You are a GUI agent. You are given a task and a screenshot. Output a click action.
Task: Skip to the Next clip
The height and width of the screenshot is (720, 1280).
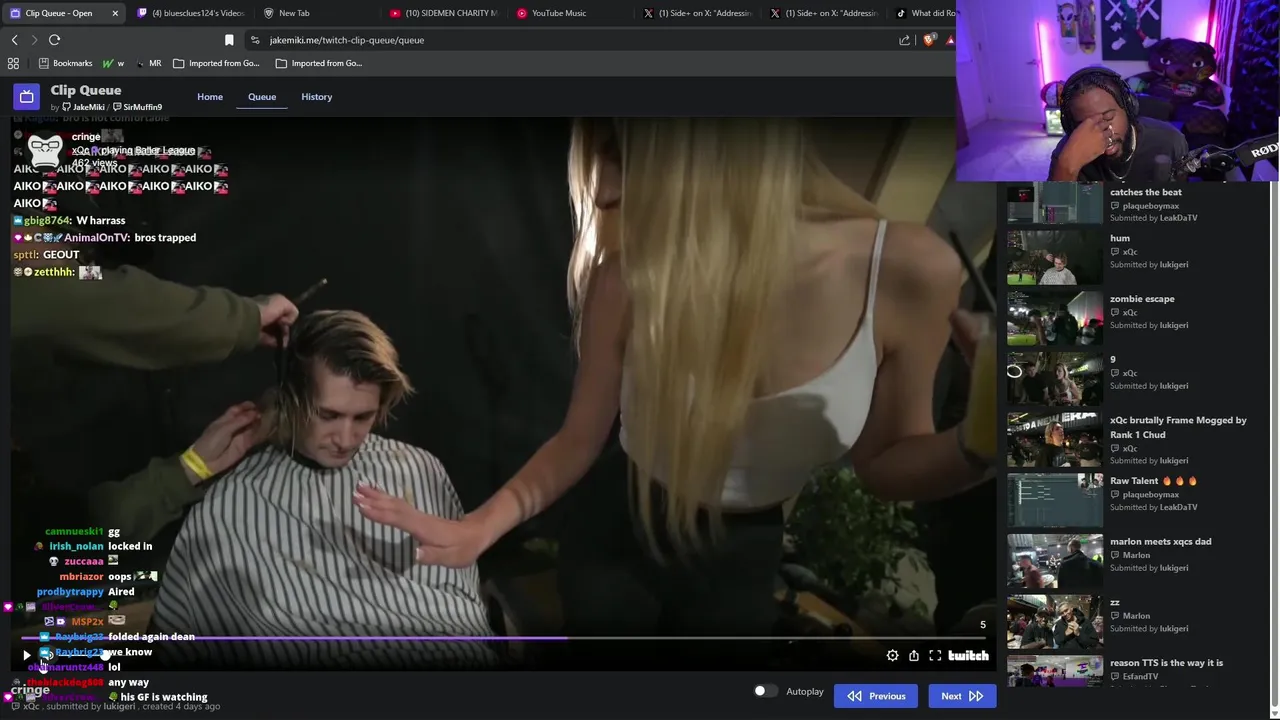point(962,696)
